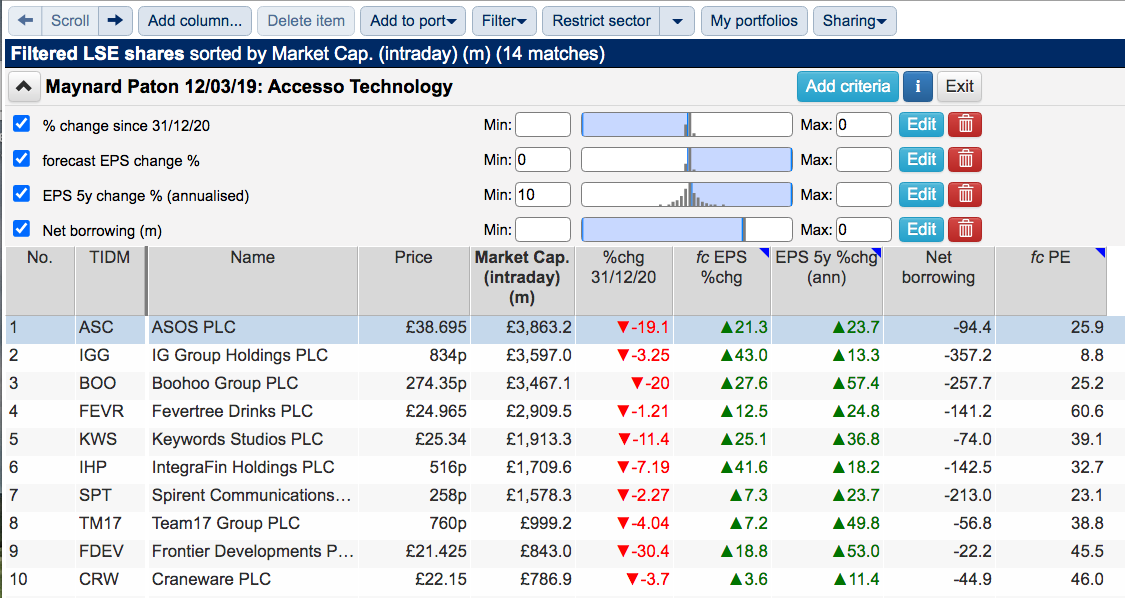Click the Min field for '% change since 31/12/20'
The image size is (1125, 598).
click(x=543, y=125)
